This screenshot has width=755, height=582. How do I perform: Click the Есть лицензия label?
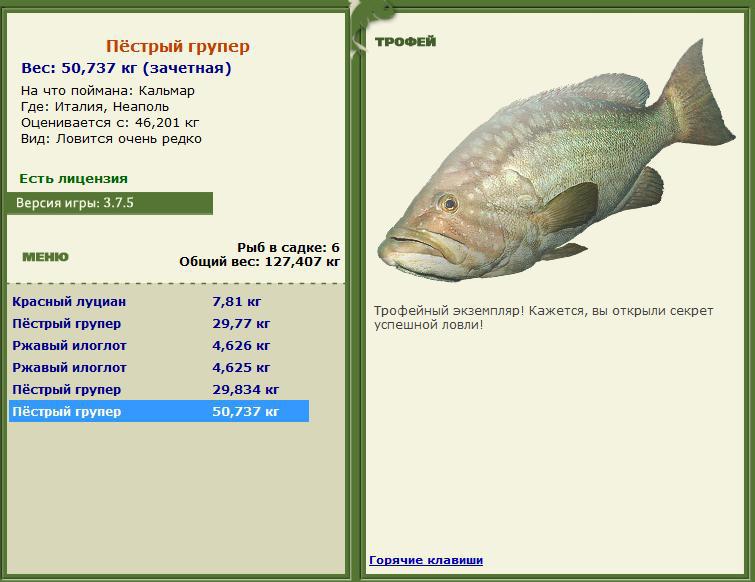(x=74, y=179)
